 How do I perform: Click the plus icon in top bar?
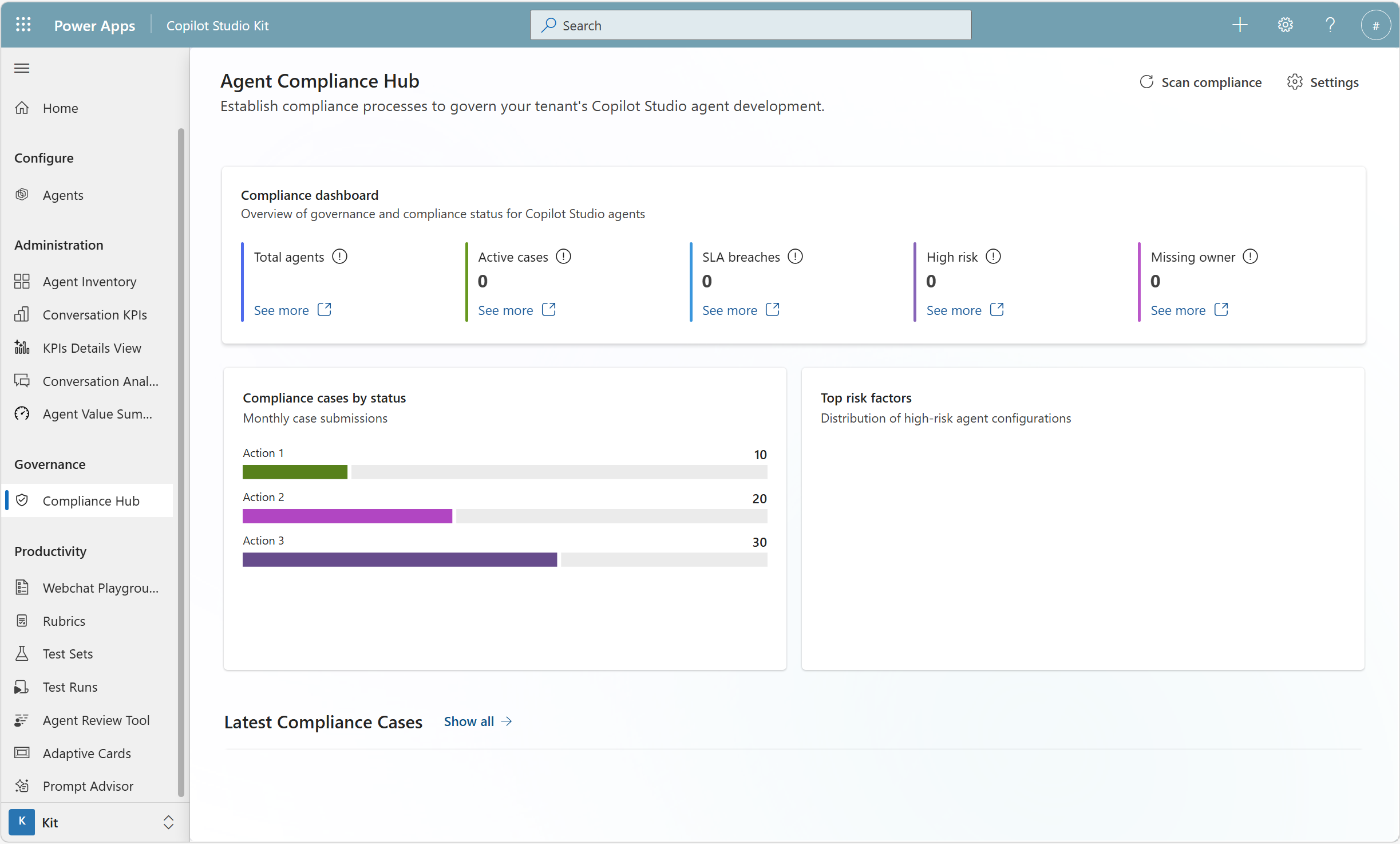[1240, 25]
